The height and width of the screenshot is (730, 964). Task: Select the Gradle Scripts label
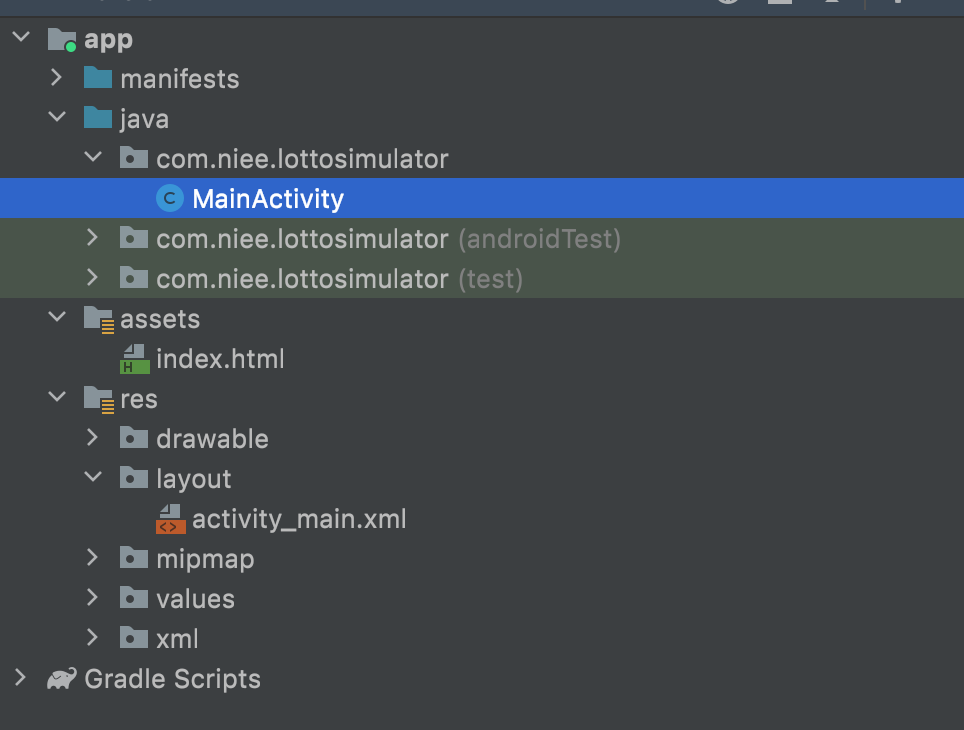172,679
